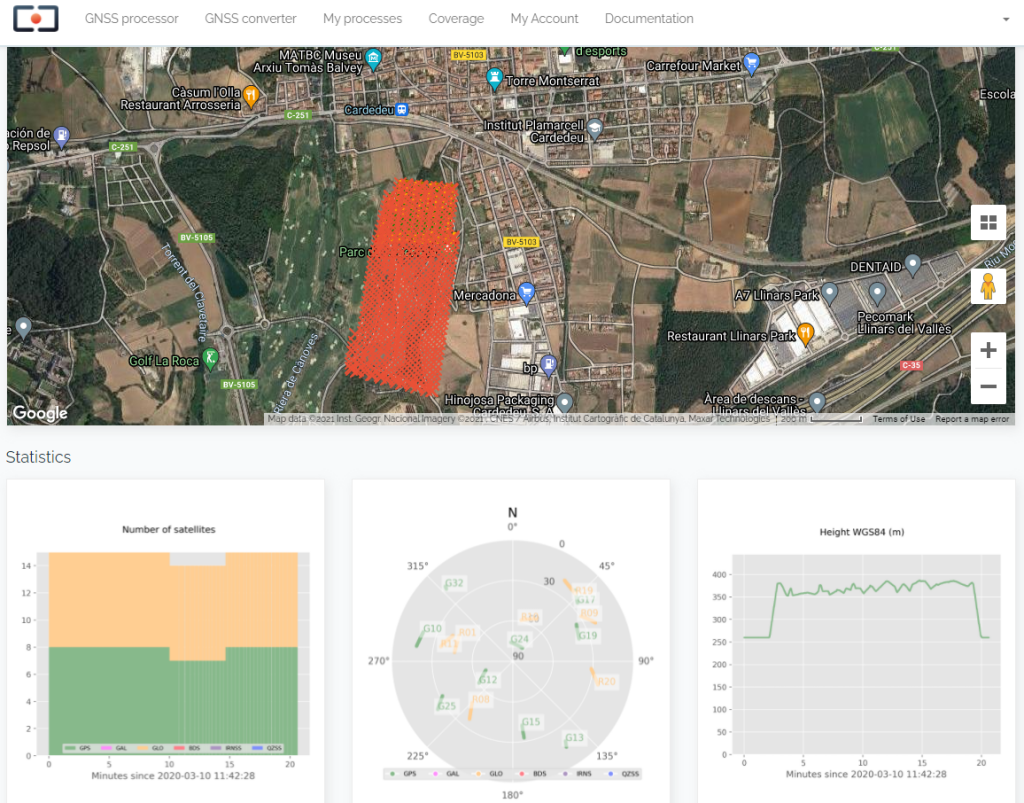The image size is (1024, 803).
Task: Zoom in on the map
Action: [x=988, y=350]
